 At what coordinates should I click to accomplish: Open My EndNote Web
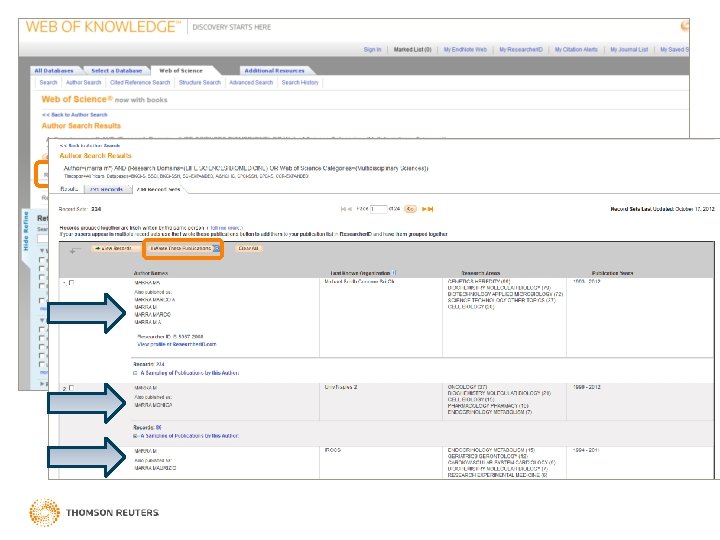coord(465,50)
